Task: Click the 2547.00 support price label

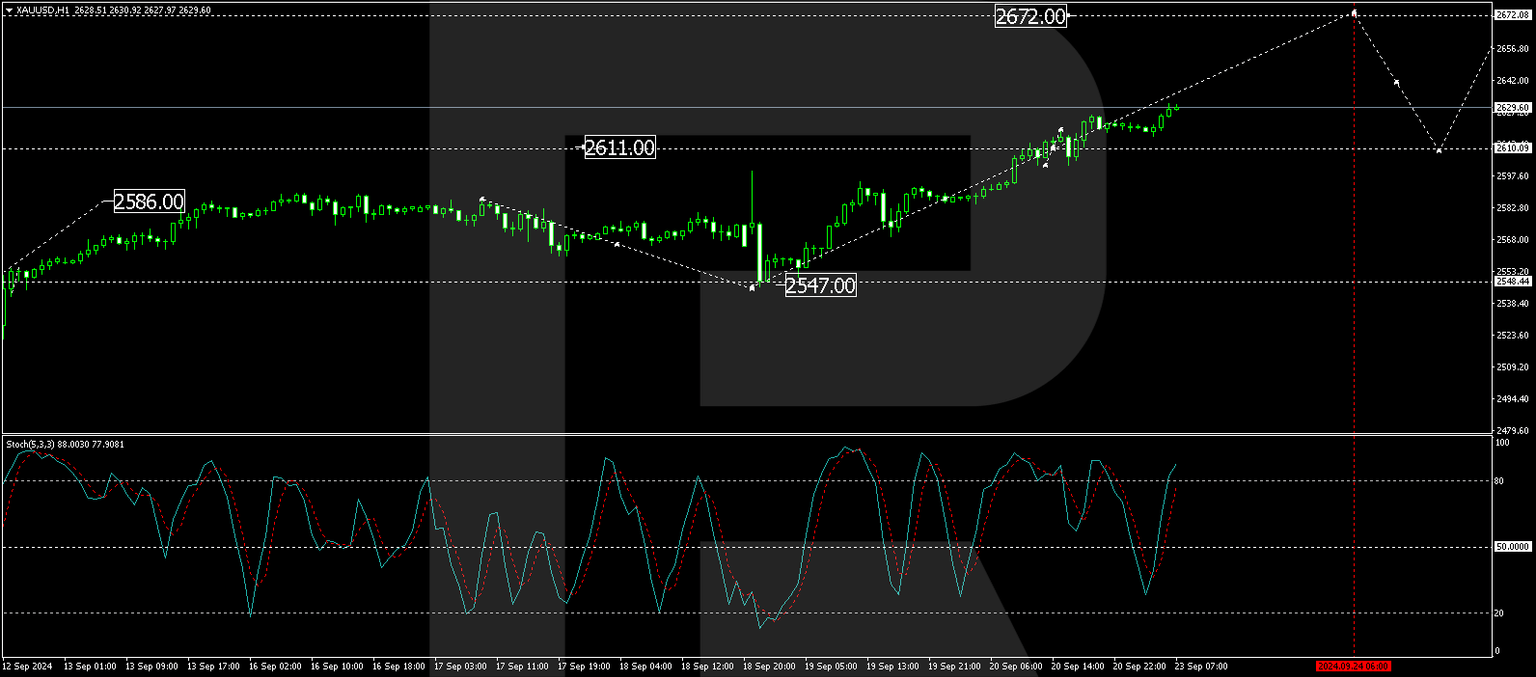Action: tap(819, 286)
